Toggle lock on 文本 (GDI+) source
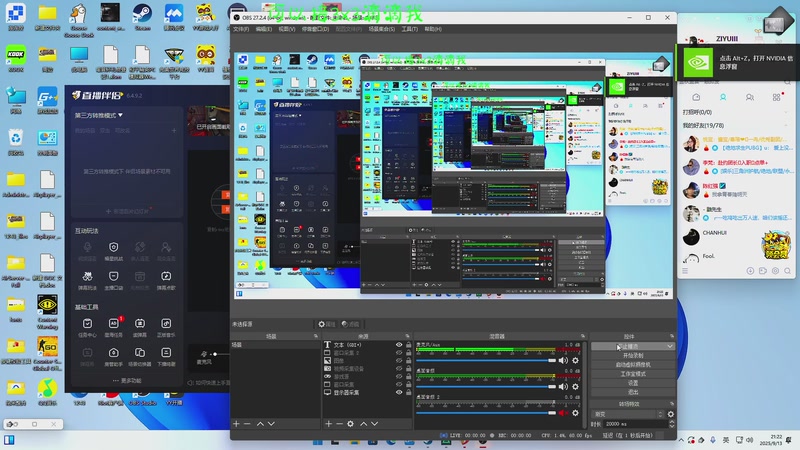The width and height of the screenshot is (800, 450). (409, 345)
